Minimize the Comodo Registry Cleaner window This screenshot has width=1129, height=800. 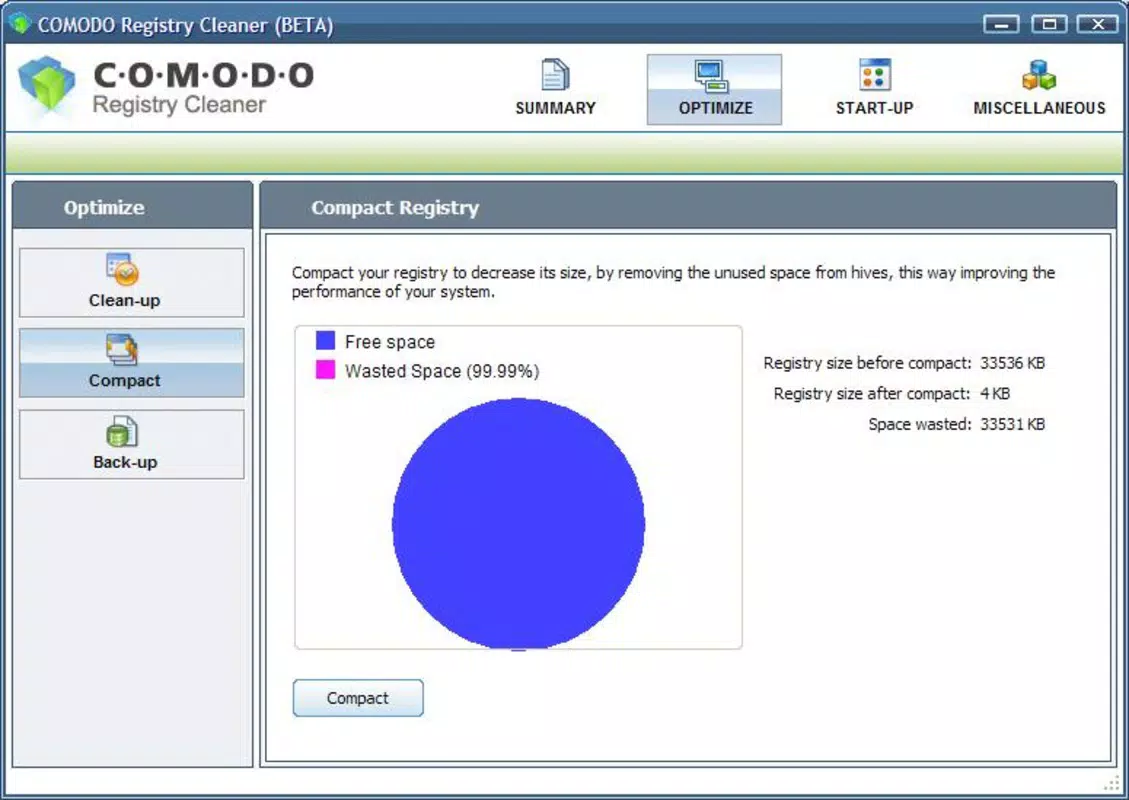pos(1001,24)
